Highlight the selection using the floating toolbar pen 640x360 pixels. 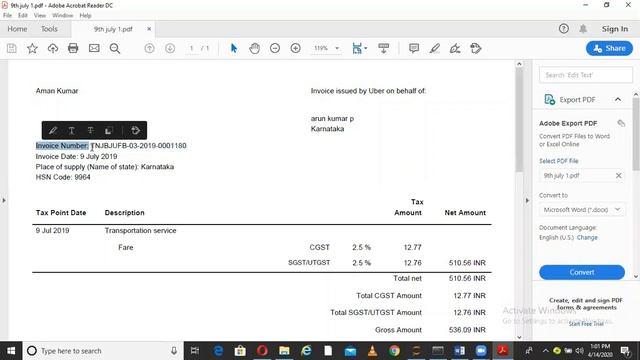point(53,131)
